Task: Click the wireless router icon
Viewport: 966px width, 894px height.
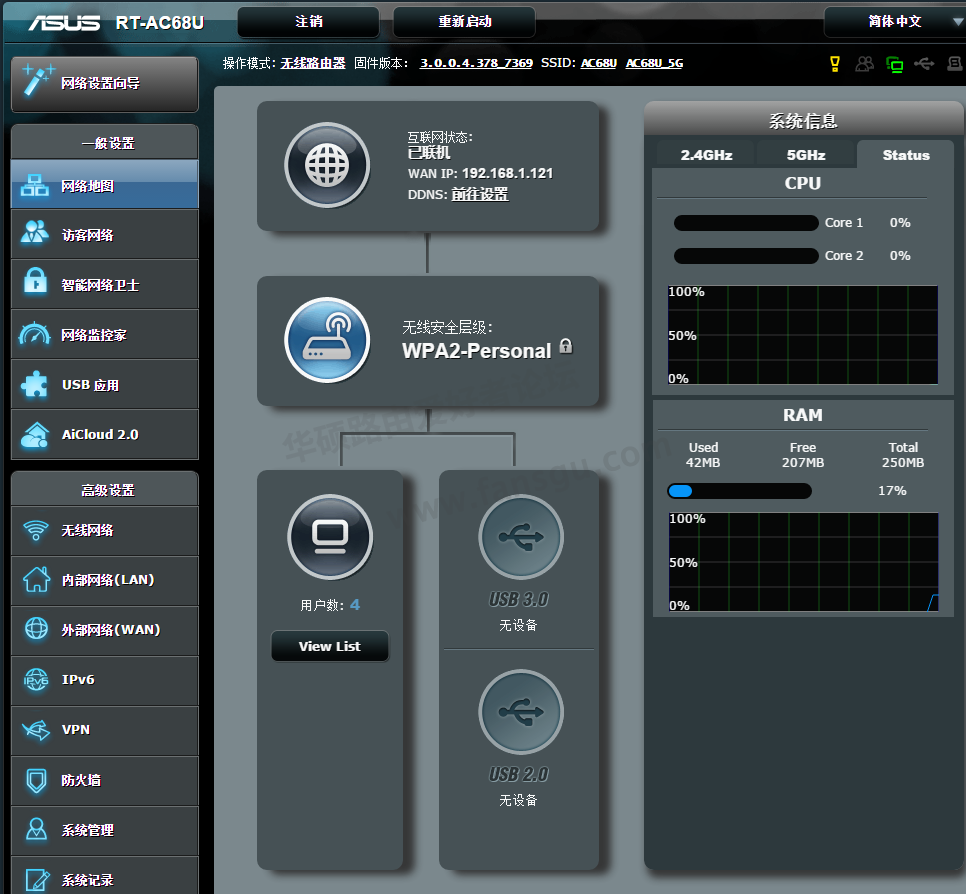Action: pos(327,340)
